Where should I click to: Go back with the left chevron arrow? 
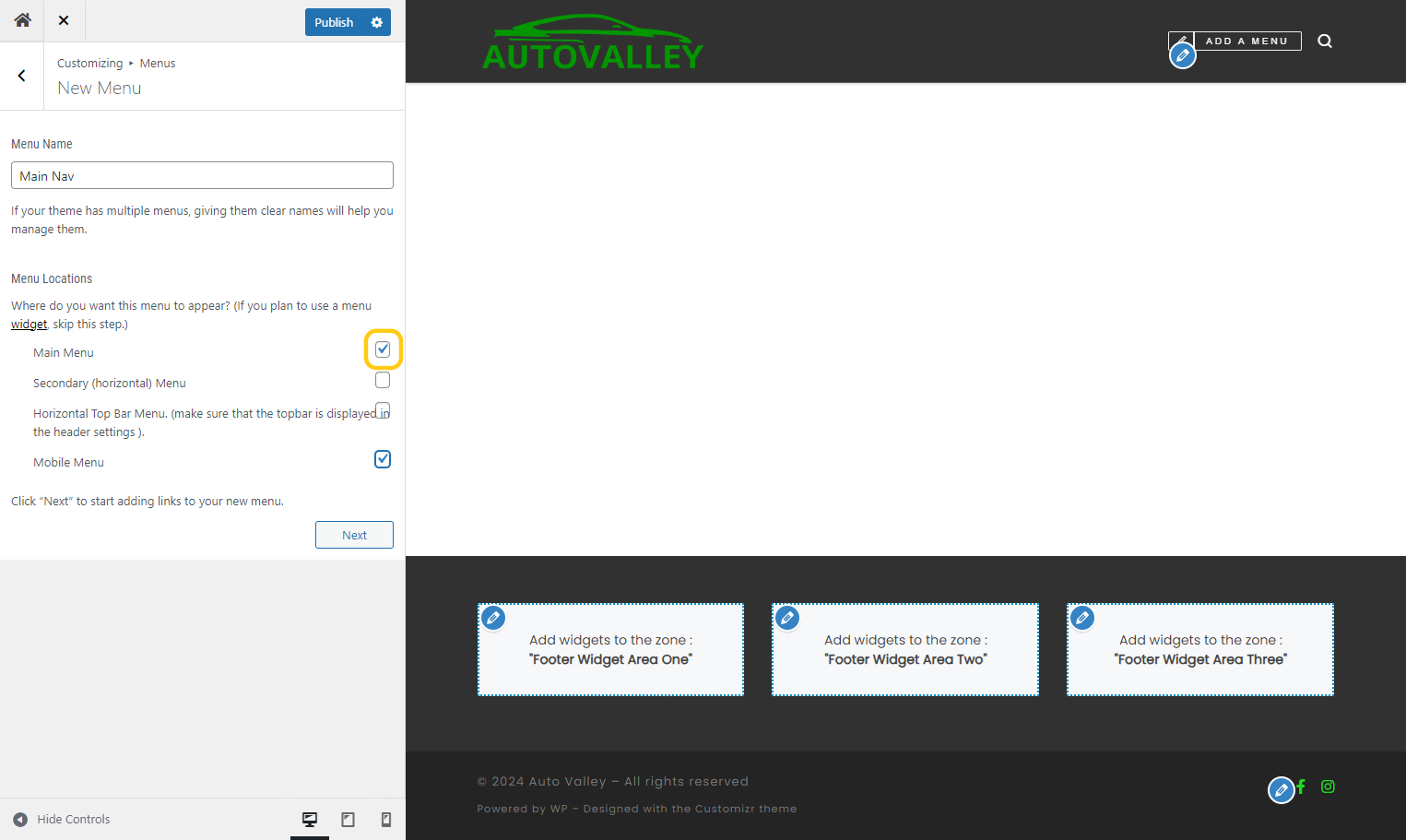[21, 76]
